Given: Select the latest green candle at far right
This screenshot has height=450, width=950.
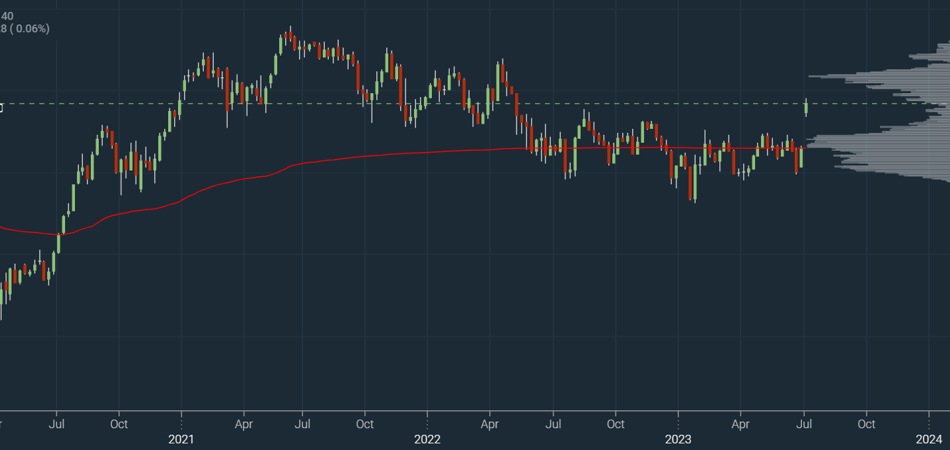Looking at the screenshot, I should point(806,107).
